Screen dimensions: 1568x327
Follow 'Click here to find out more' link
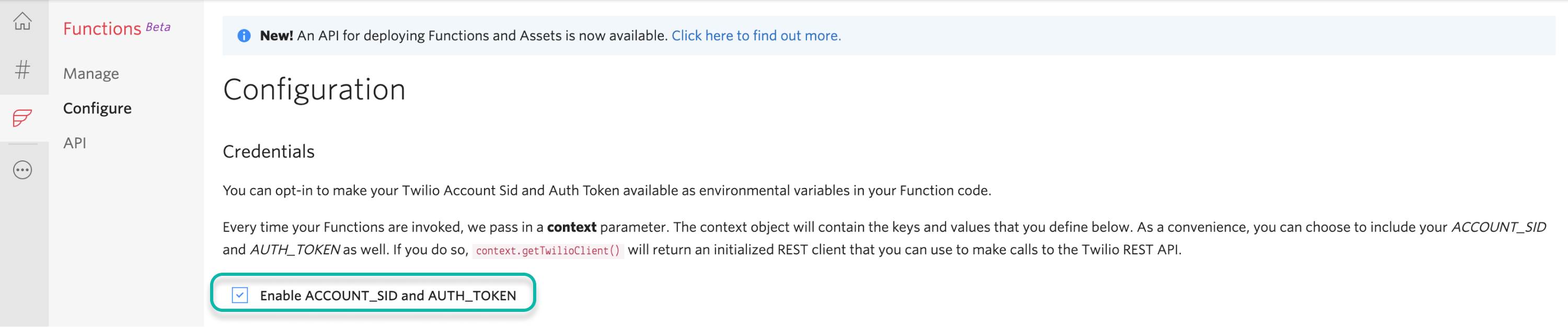click(756, 36)
